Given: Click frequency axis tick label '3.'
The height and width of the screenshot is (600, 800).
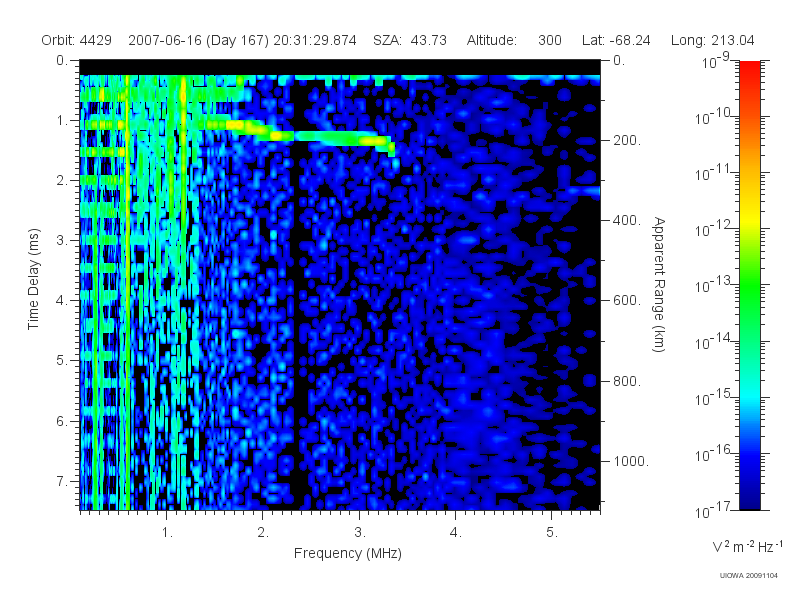Looking at the screenshot, I should point(360,533).
